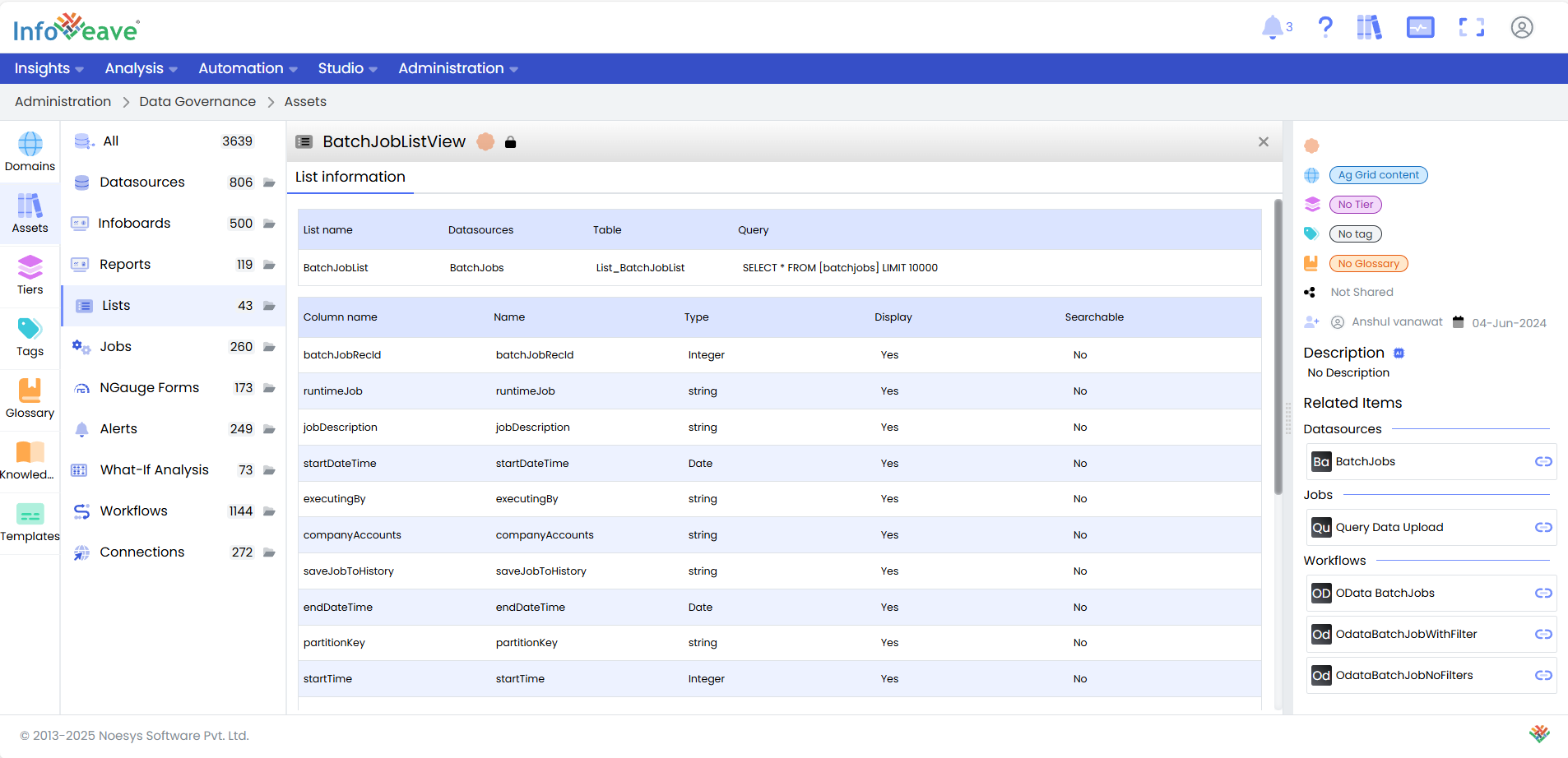
Task: Expand the Automation menu
Action: coord(248,68)
